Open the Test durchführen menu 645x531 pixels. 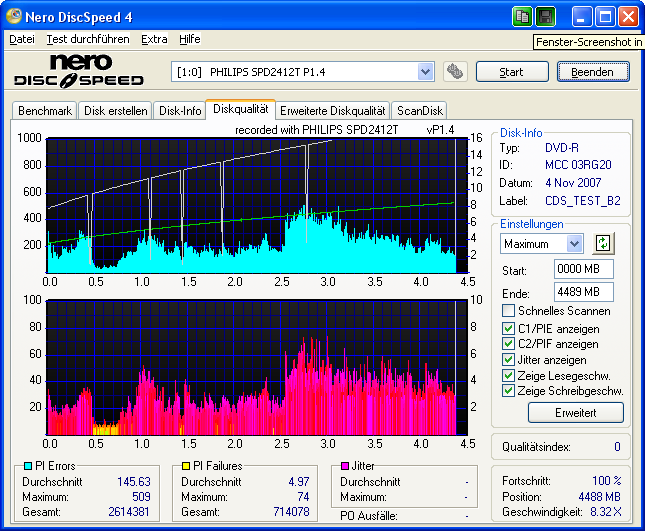(88, 39)
